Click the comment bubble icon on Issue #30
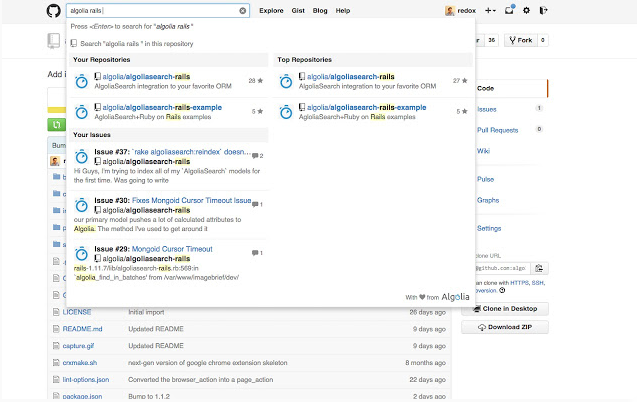Image resolution: width=637 pixels, height=402 pixels. point(255,205)
